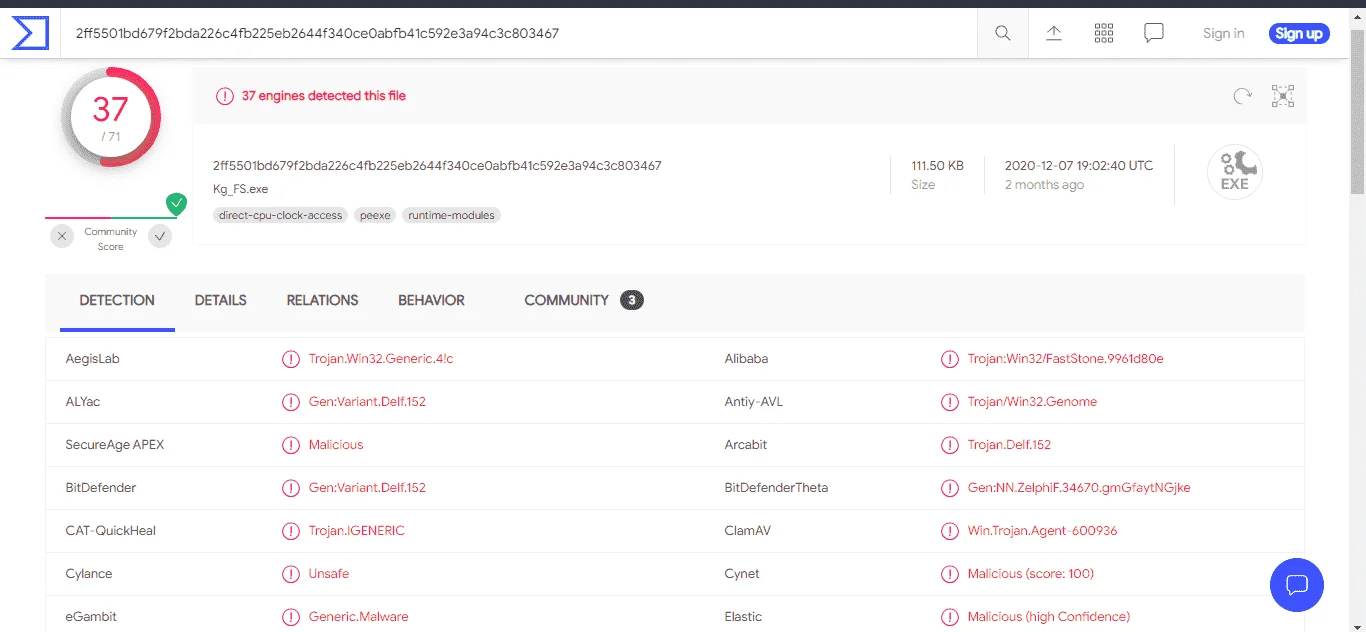Click Malicious (high Confidence) Elastic result
Viewport: 1366px width, 632px height.
1049,617
